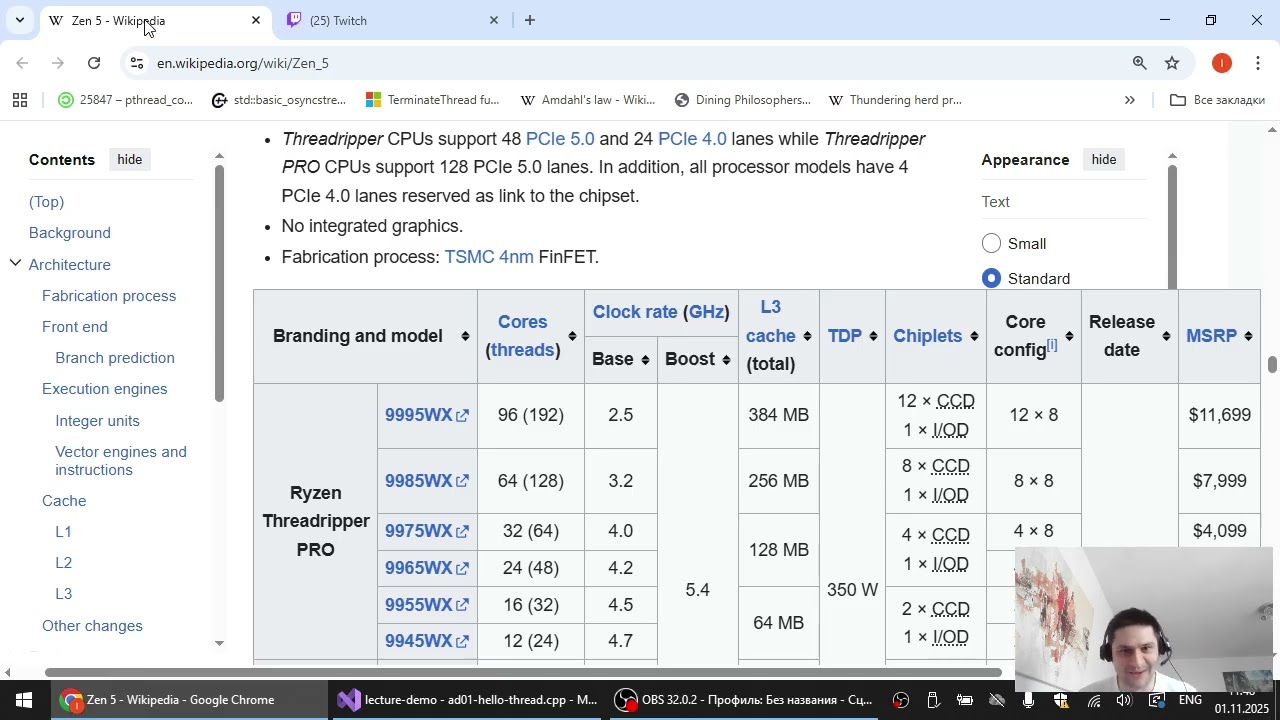The width and height of the screenshot is (1280, 720).
Task: Sort table by Boost clock rate
Action: tap(726, 360)
